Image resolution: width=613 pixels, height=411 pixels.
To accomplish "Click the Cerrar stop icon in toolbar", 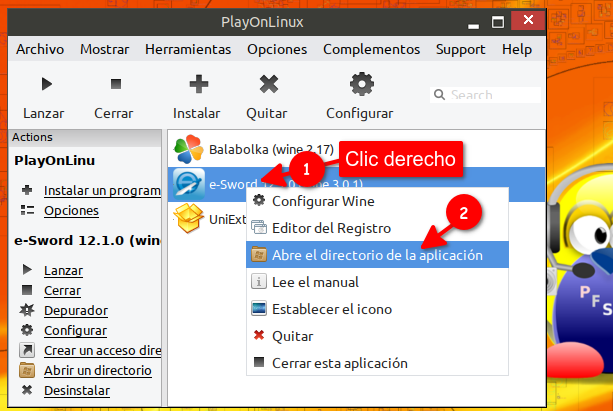I will pyautogui.click(x=116, y=84).
